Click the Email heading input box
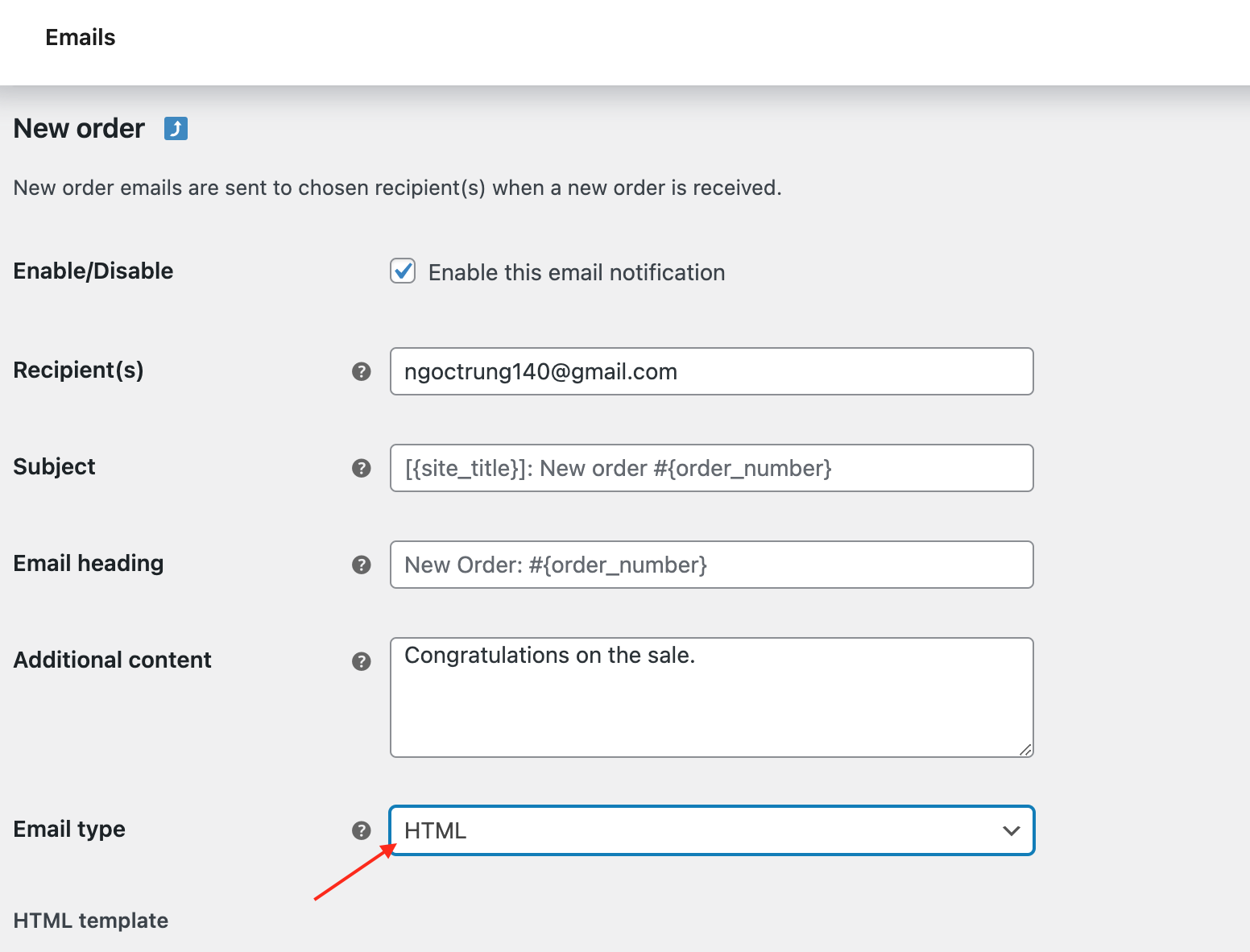 pos(711,565)
